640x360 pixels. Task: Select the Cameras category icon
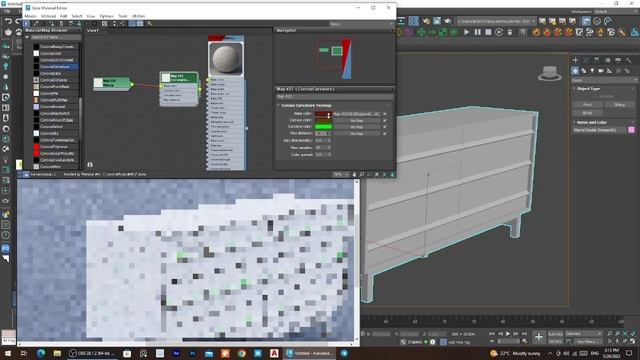(601, 71)
